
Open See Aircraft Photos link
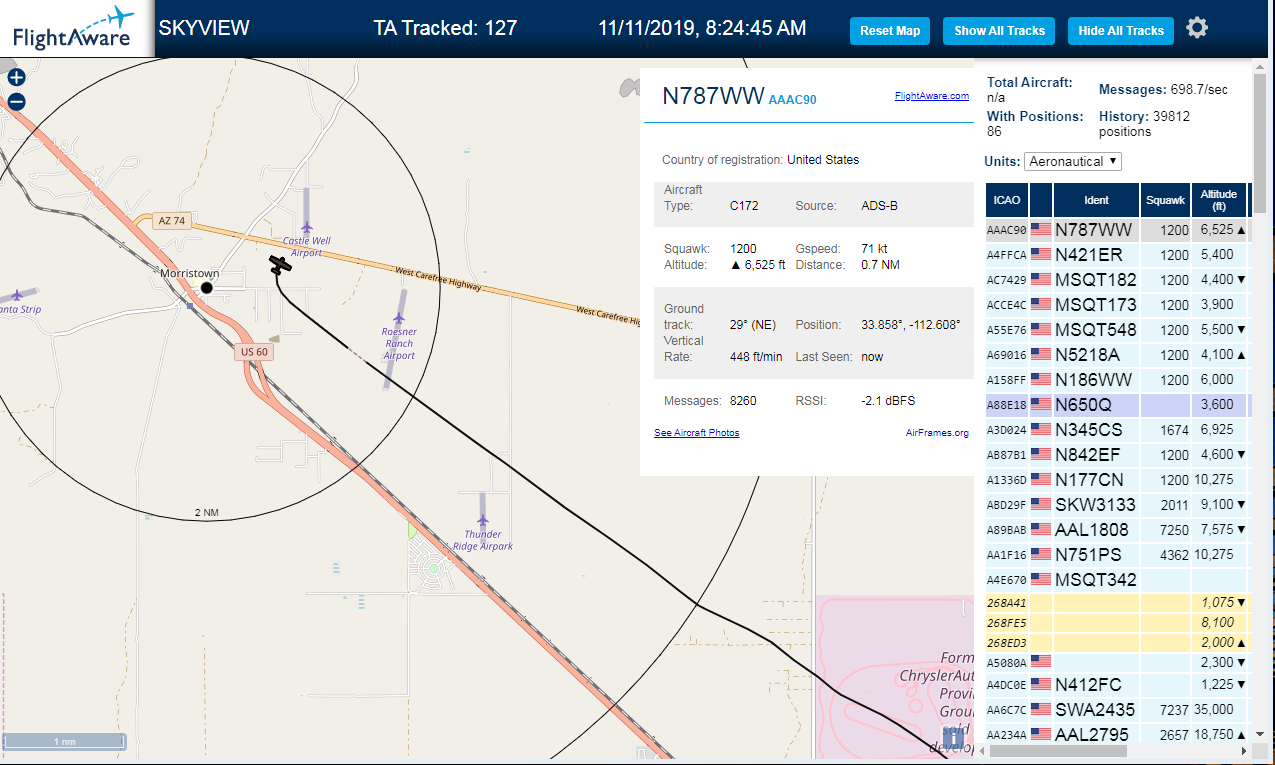(x=697, y=433)
